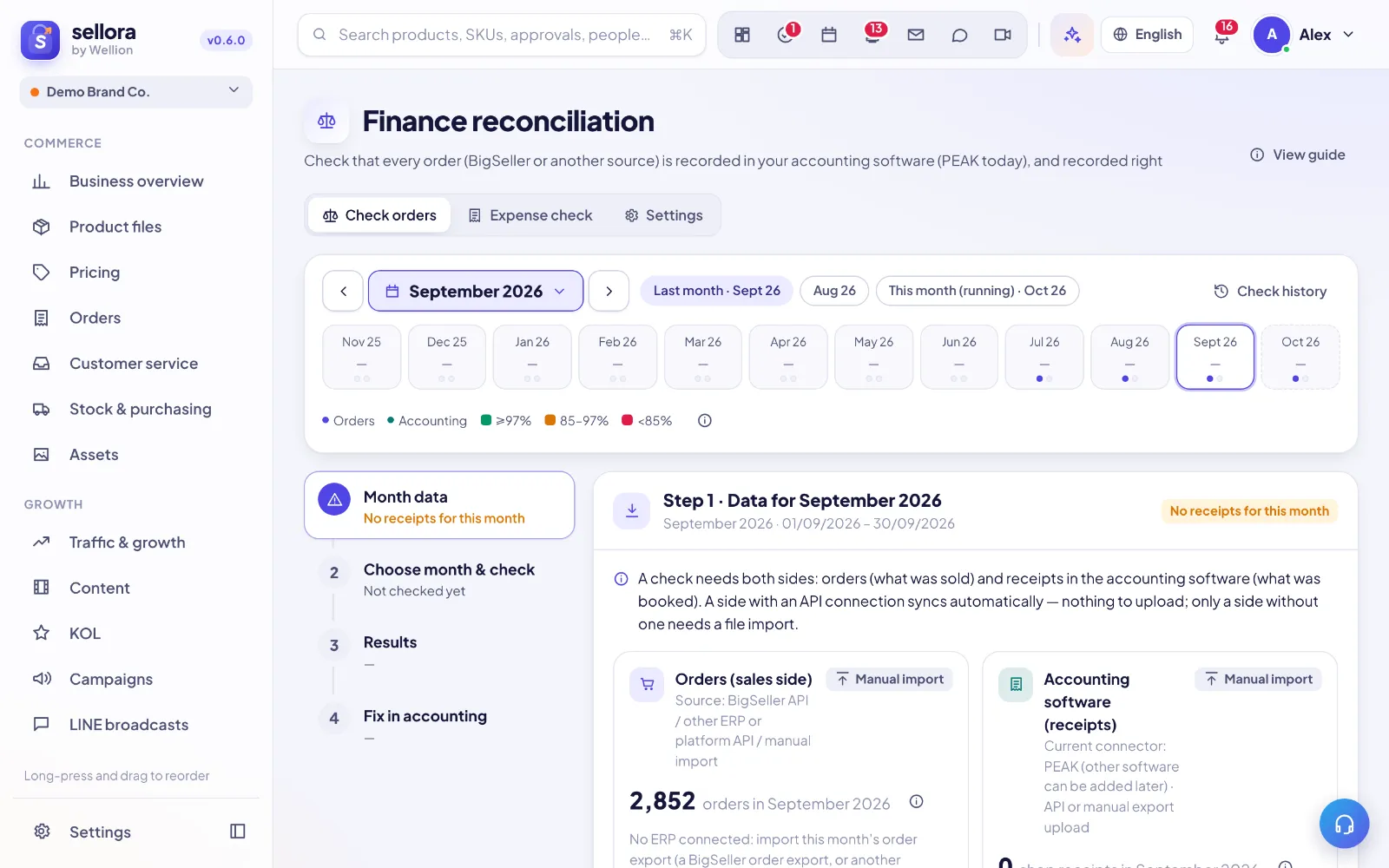Open the clock icon with 1 badge
This screenshot has height=868, width=1389.
click(x=786, y=35)
